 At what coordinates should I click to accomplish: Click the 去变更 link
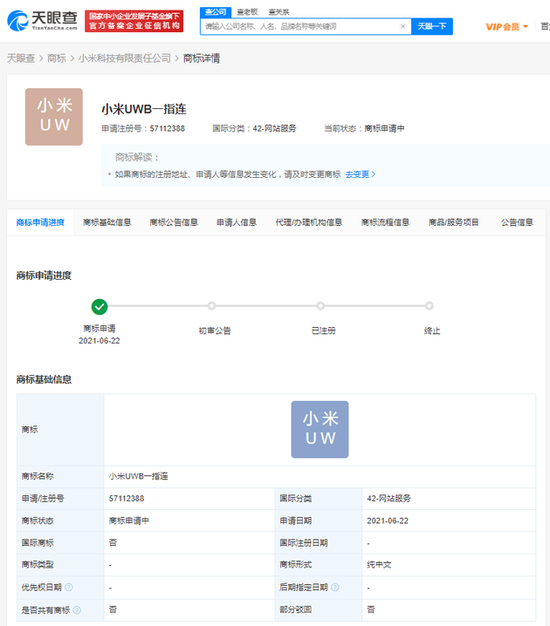360,174
